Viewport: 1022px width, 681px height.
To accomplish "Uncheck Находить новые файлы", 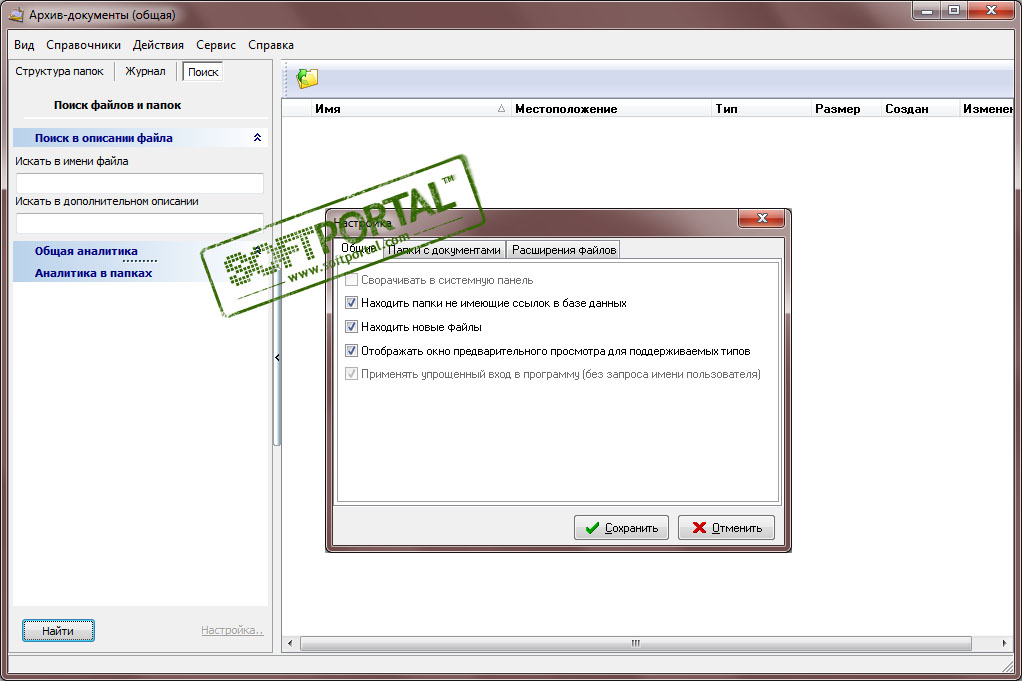I will pyautogui.click(x=351, y=326).
